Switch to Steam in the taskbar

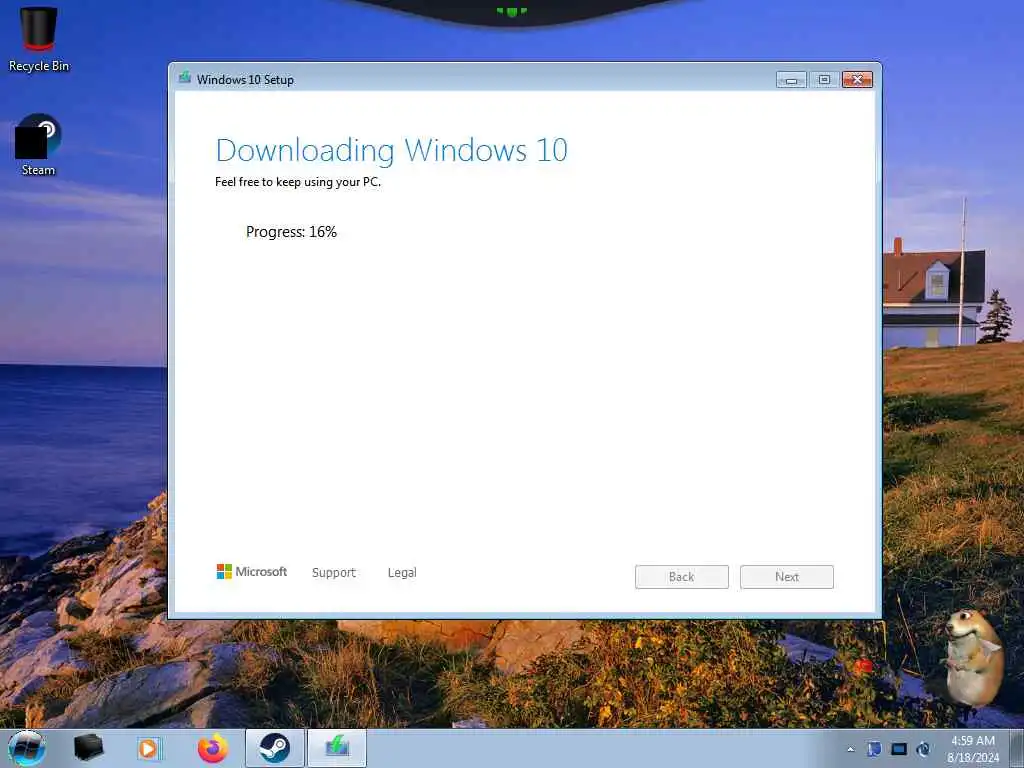tap(275, 748)
